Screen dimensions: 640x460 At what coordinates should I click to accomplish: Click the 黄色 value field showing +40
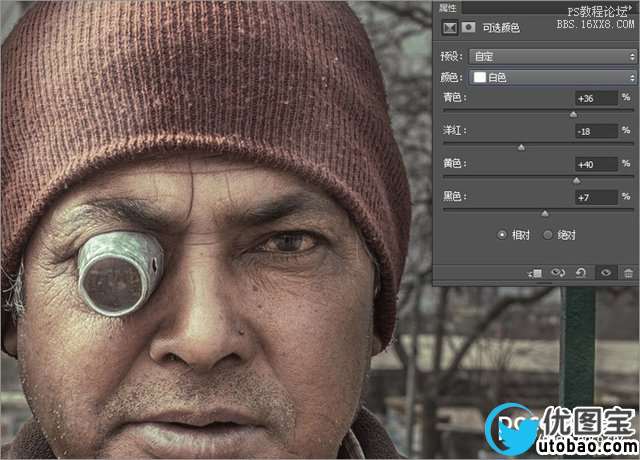pos(596,164)
